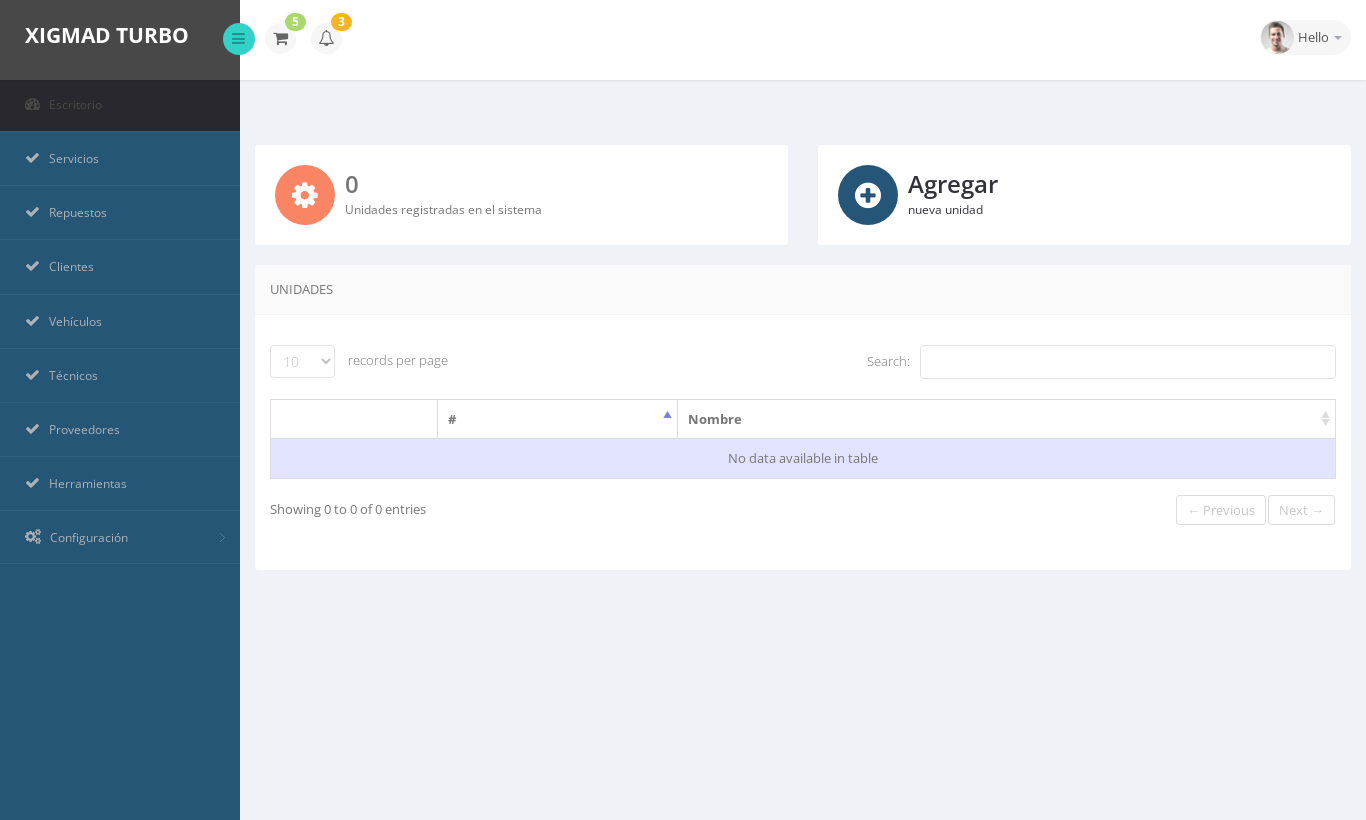Expand the Configuración sidebar menu
The image size is (1366, 820).
[120, 538]
